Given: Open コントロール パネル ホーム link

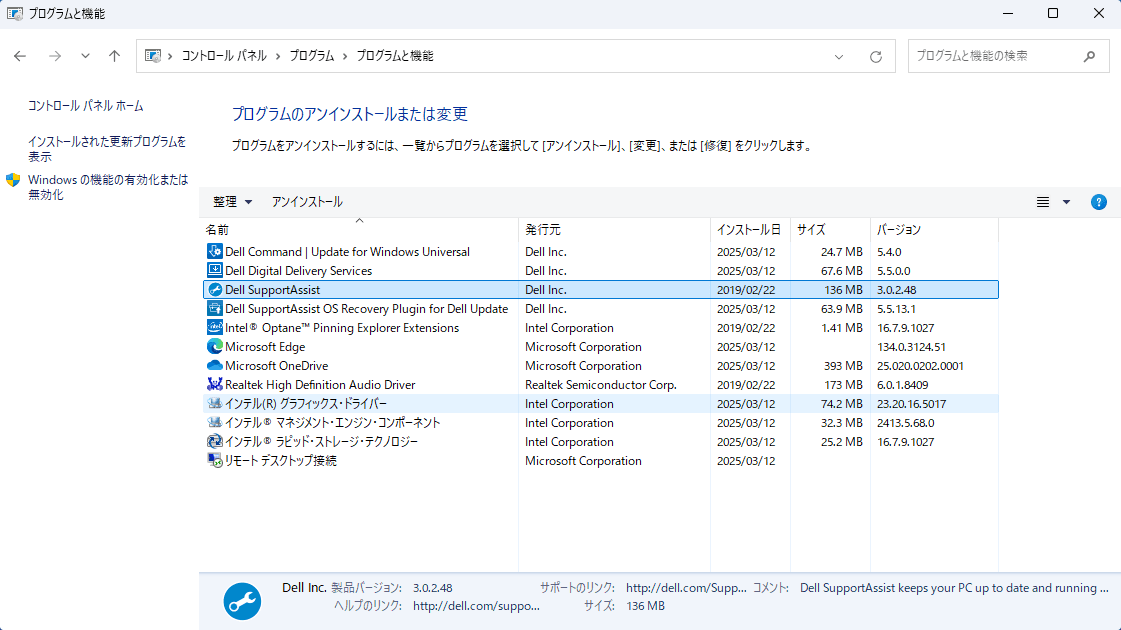Looking at the screenshot, I should (x=86, y=106).
